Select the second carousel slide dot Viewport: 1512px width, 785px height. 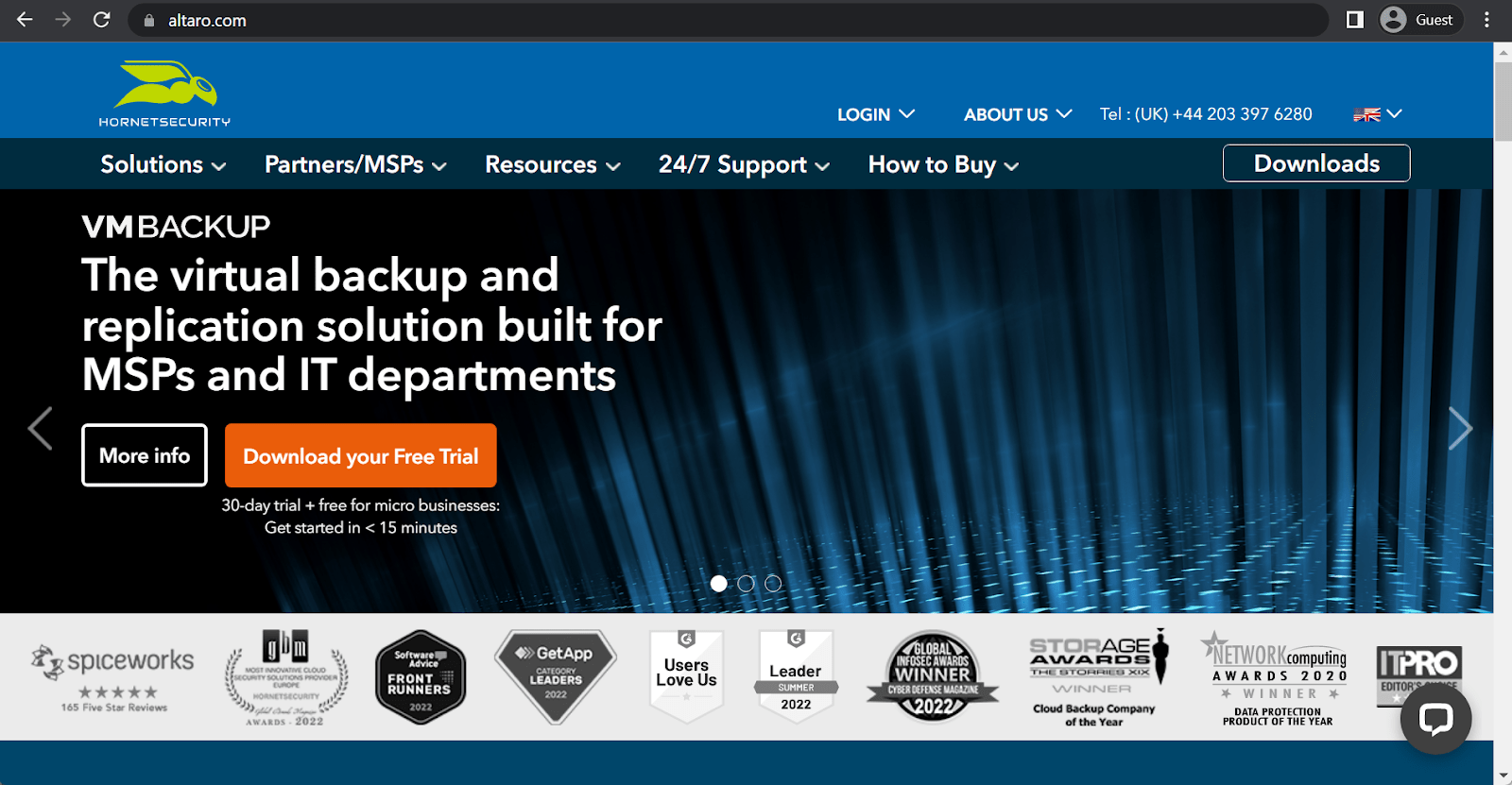point(746,584)
